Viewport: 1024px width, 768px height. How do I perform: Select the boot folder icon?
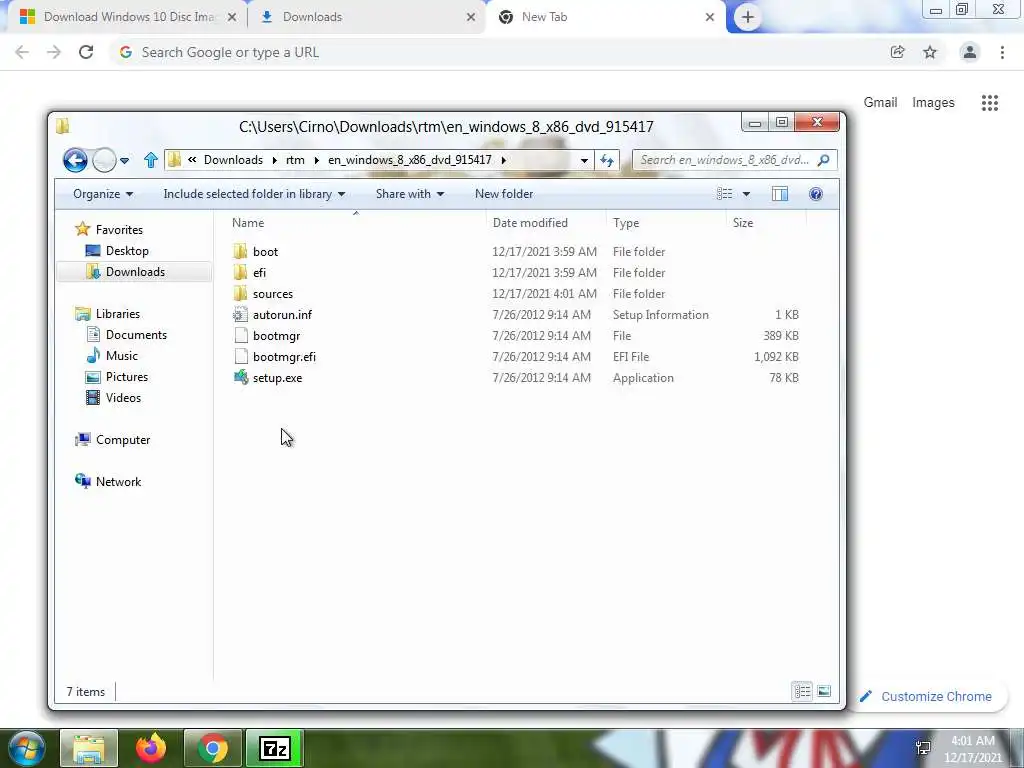pos(240,251)
